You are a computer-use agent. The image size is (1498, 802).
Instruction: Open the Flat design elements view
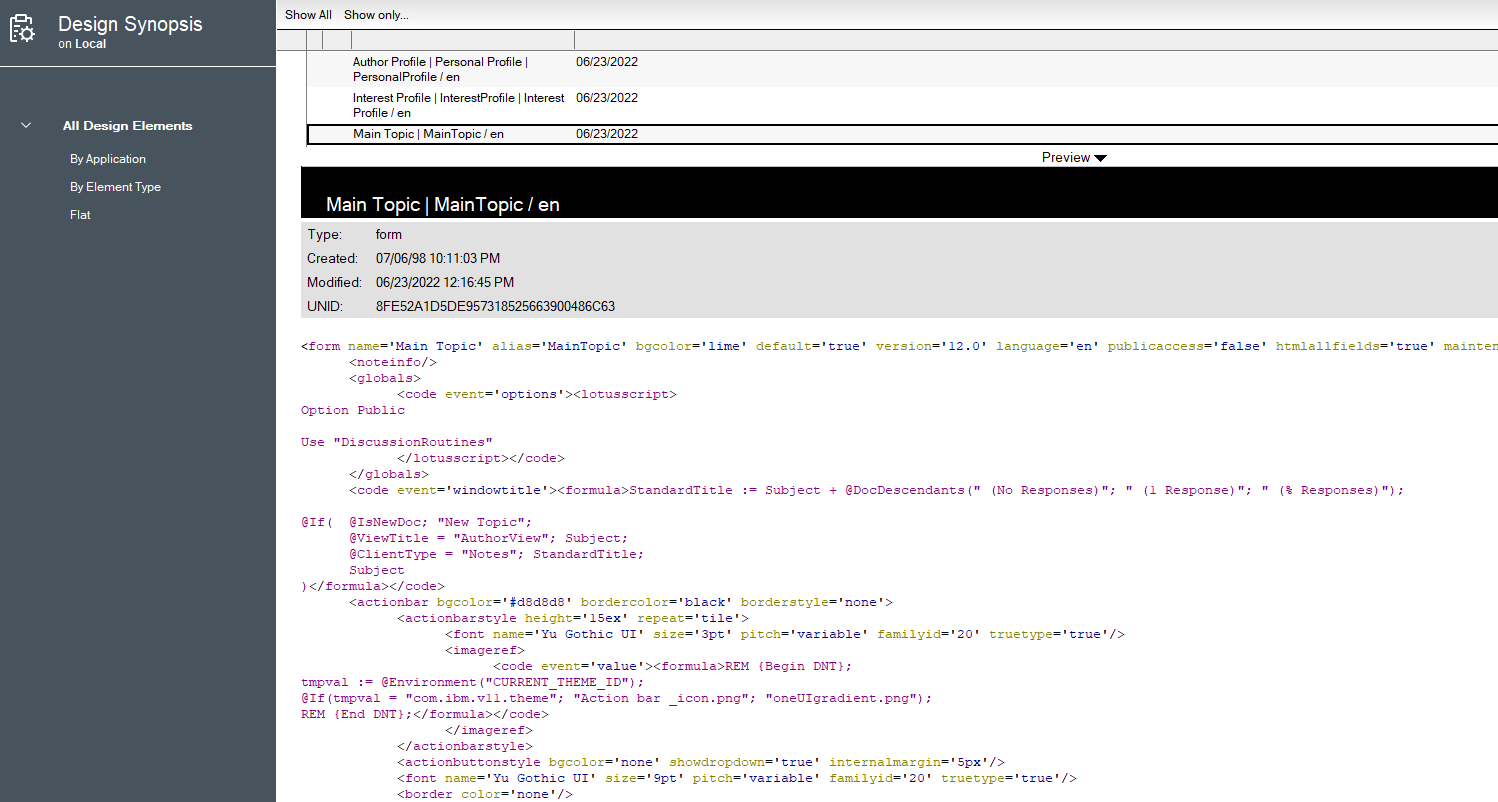click(80, 214)
